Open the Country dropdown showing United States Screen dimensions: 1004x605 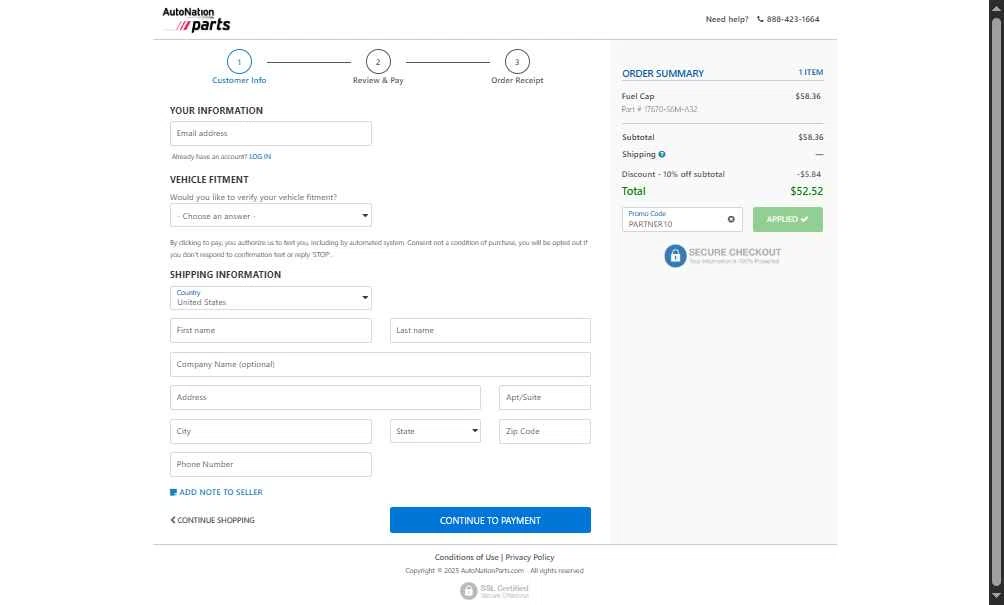[x=270, y=298]
